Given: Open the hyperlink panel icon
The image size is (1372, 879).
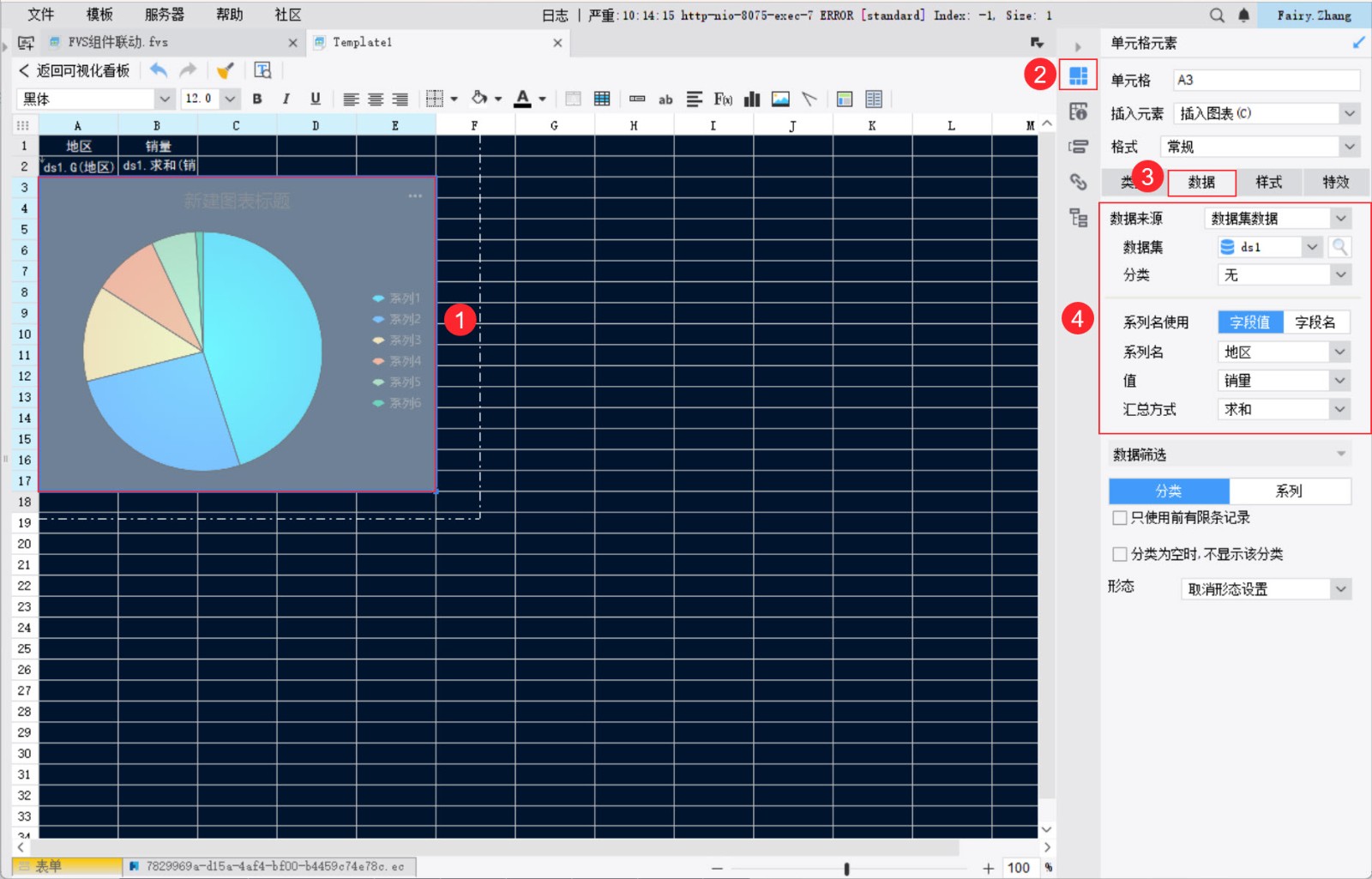Looking at the screenshot, I should [x=1078, y=182].
